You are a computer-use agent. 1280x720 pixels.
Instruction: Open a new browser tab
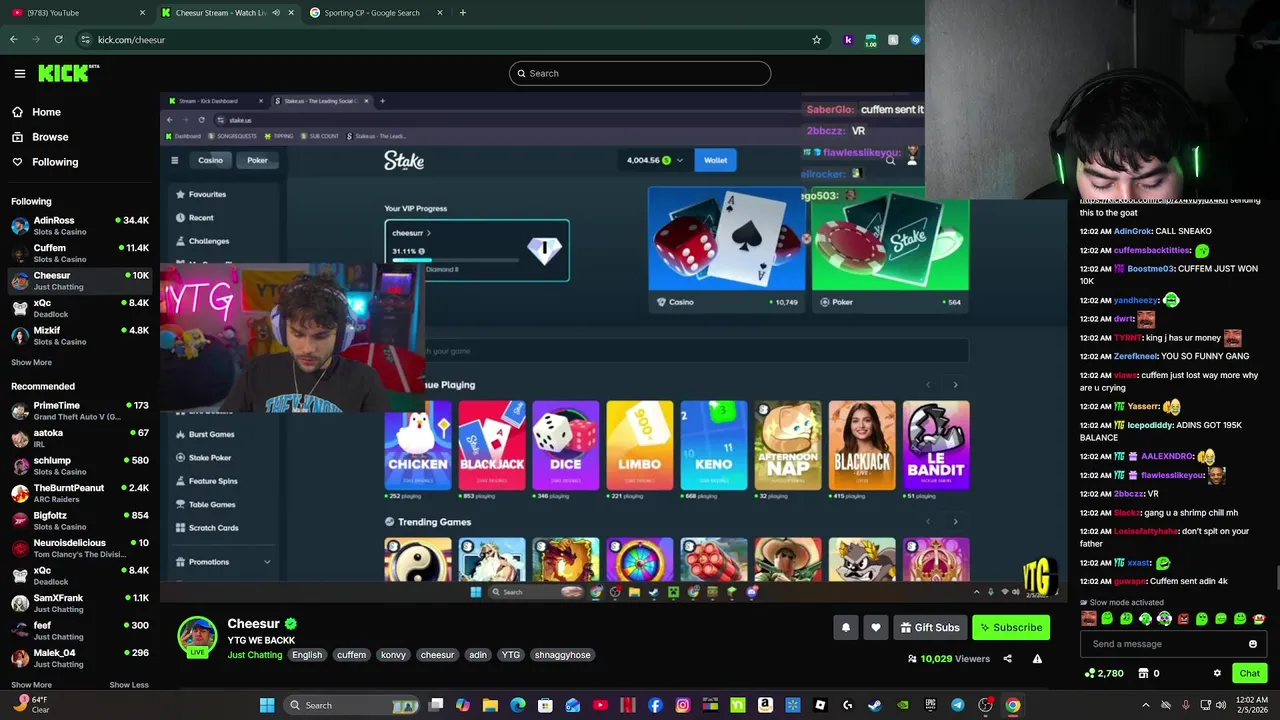pyautogui.click(x=462, y=13)
